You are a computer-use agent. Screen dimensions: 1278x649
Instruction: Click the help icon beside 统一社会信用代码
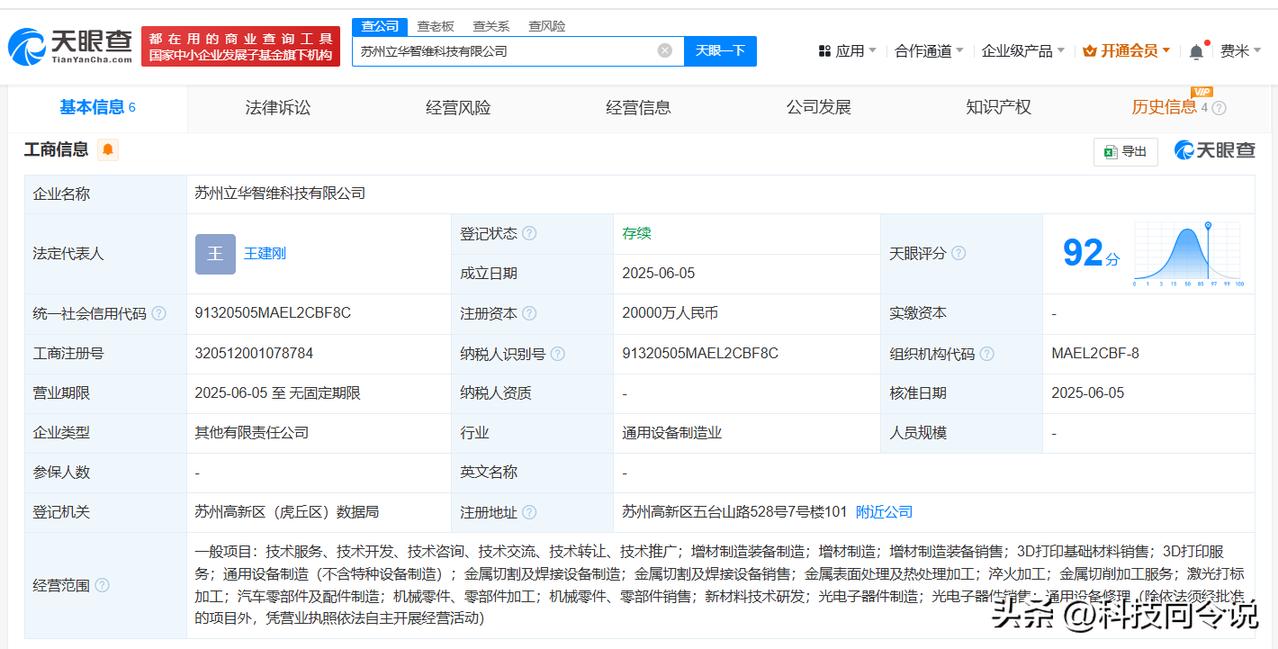(159, 314)
